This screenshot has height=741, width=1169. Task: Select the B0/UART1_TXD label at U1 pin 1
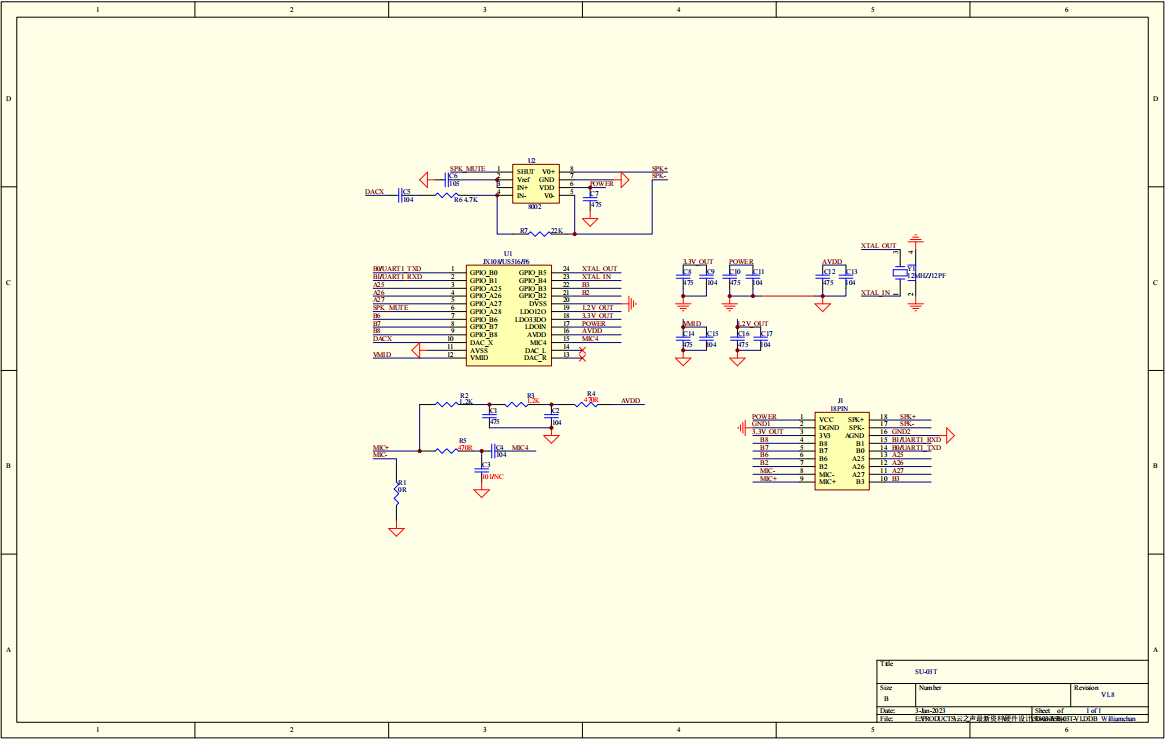coord(397,269)
